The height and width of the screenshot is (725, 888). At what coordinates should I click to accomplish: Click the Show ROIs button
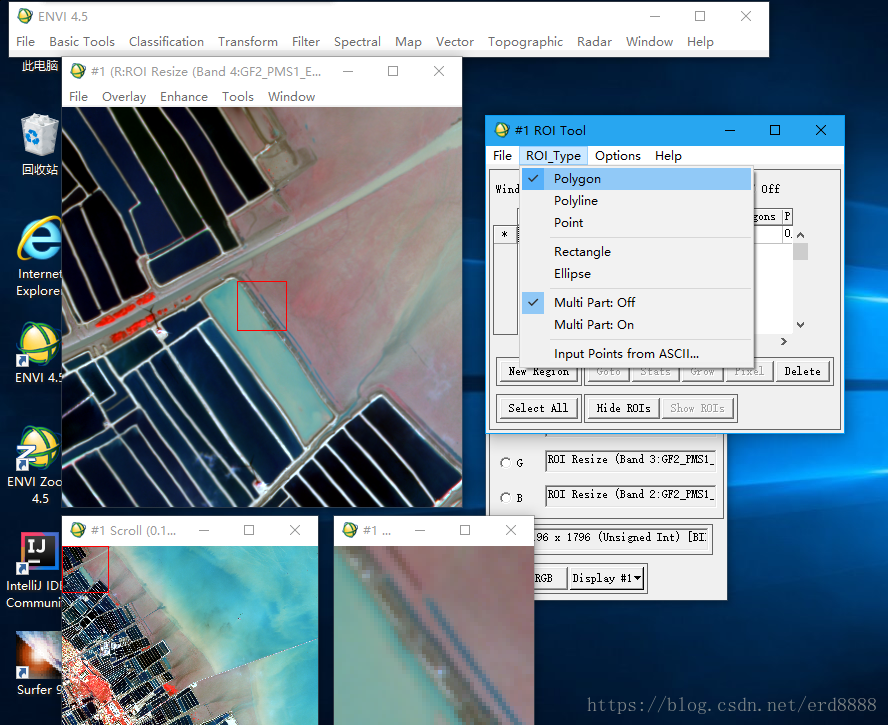(698, 408)
